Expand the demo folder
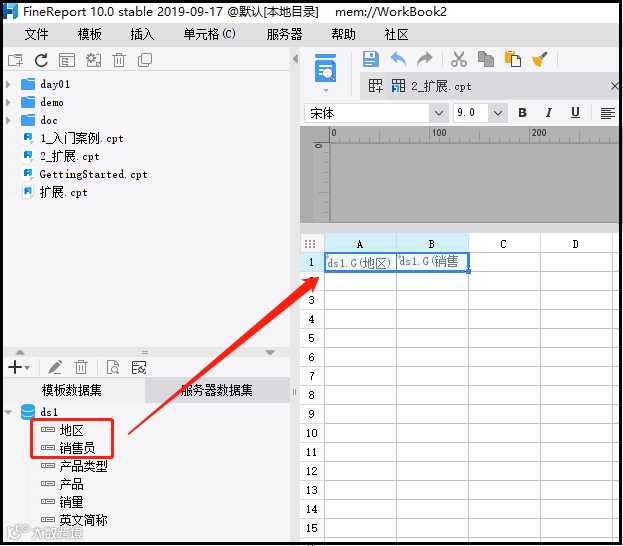 (8, 103)
